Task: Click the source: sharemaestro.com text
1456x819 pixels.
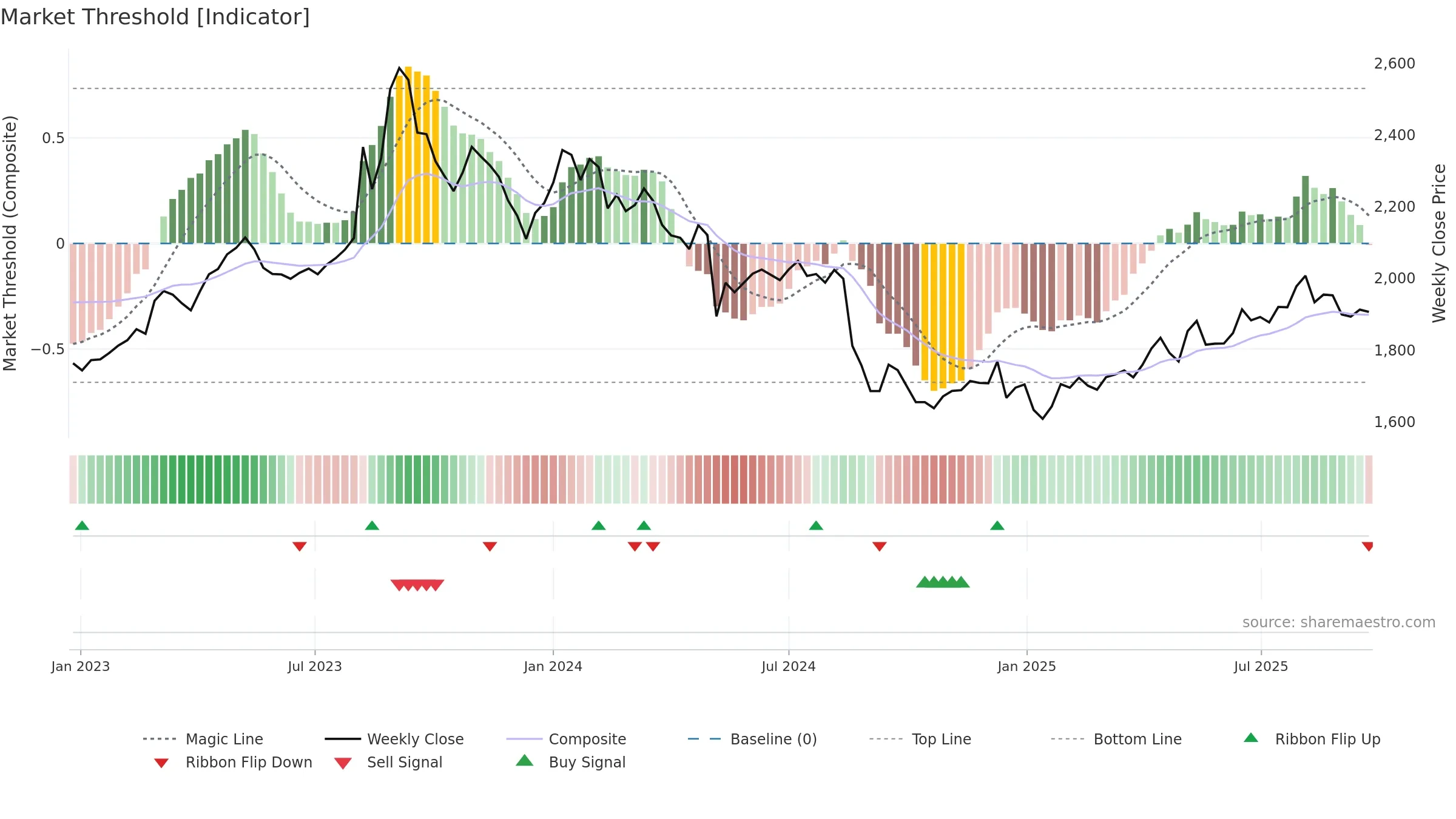Action: click(x=1339, y=622)
